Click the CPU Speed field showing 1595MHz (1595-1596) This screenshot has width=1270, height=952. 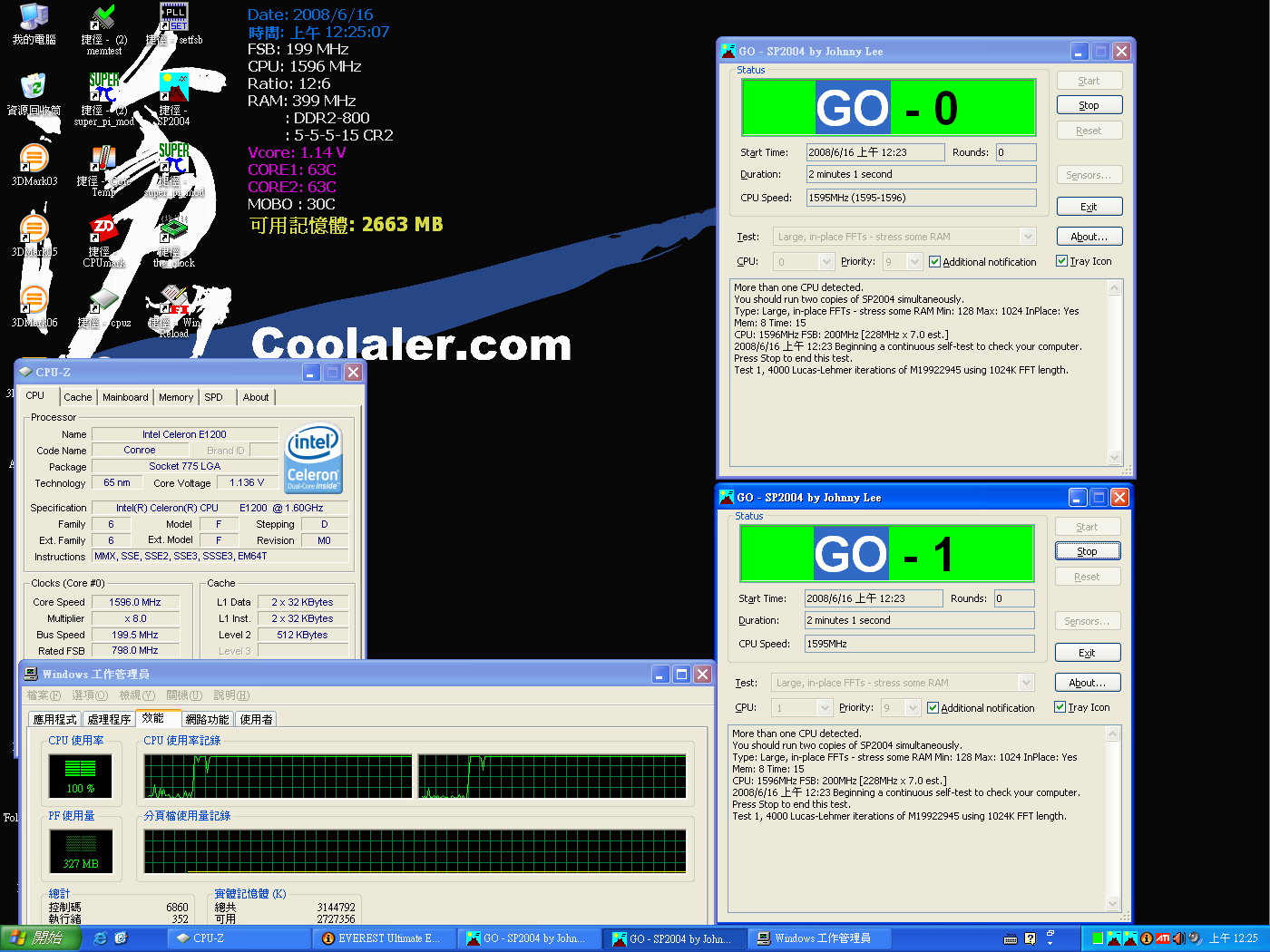click(922, 198)
